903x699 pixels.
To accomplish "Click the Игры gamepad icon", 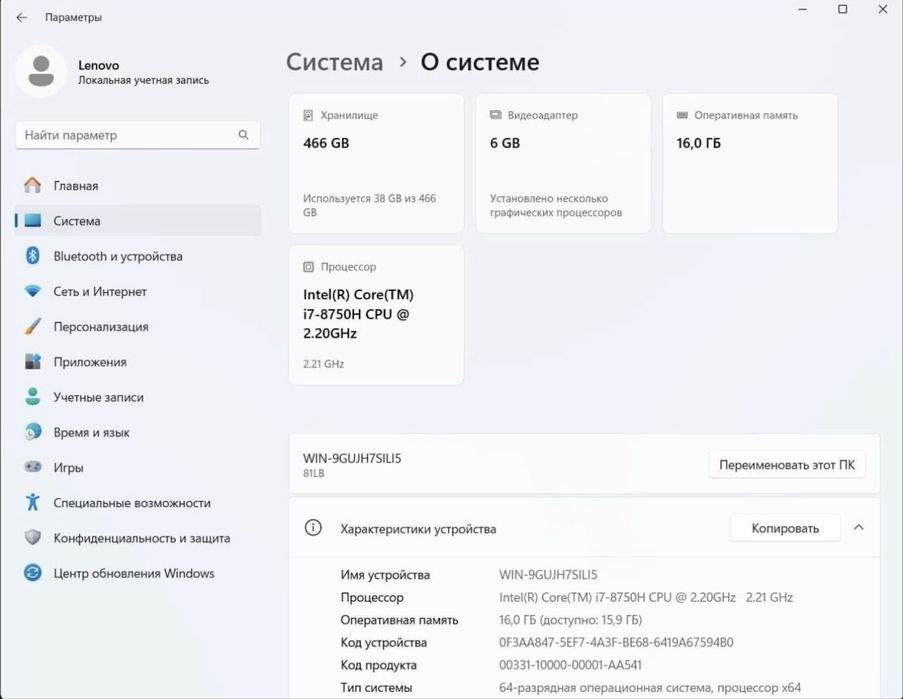I will point(33,467).
